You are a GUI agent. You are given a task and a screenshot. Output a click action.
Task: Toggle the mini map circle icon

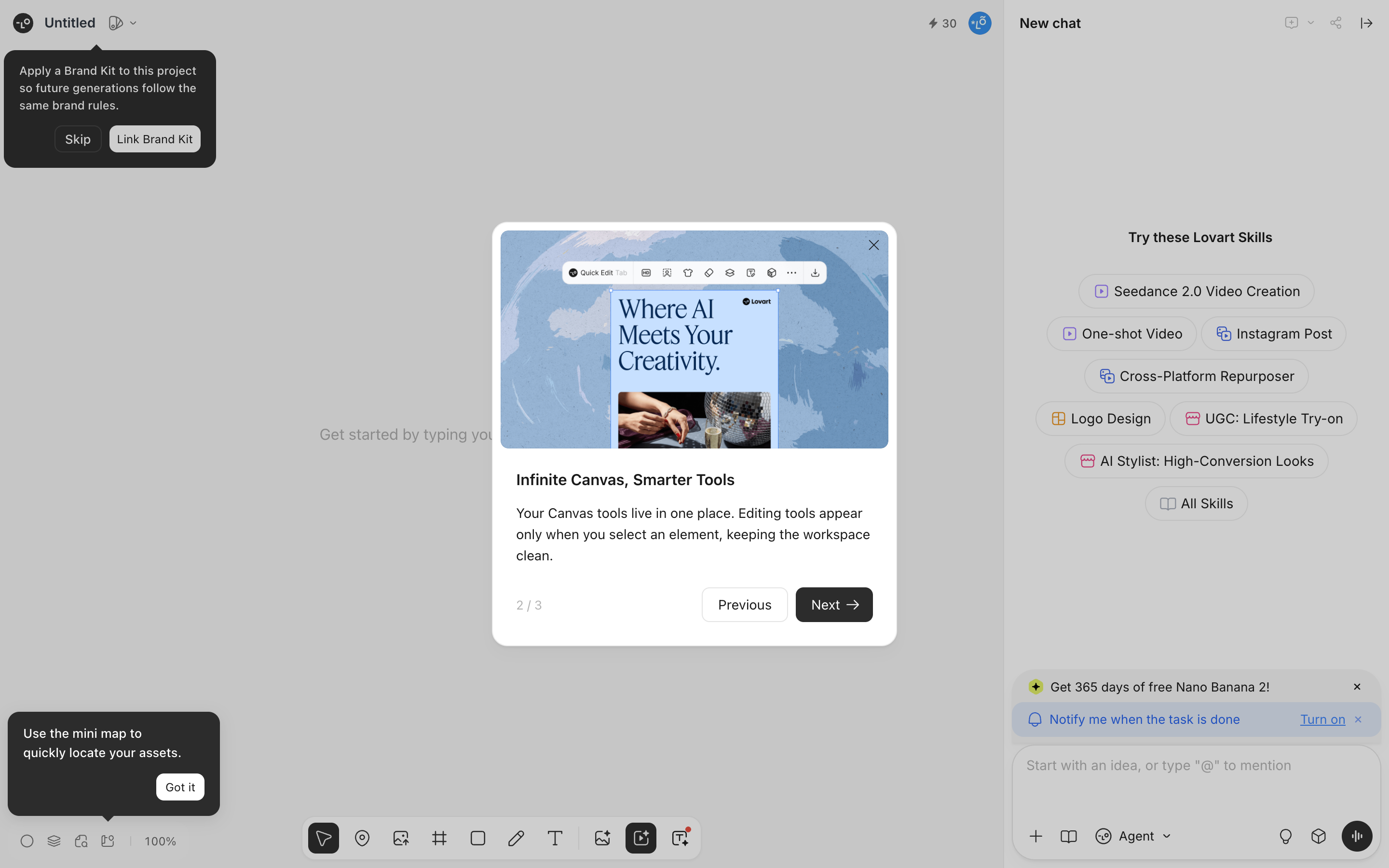click(27, 841)
